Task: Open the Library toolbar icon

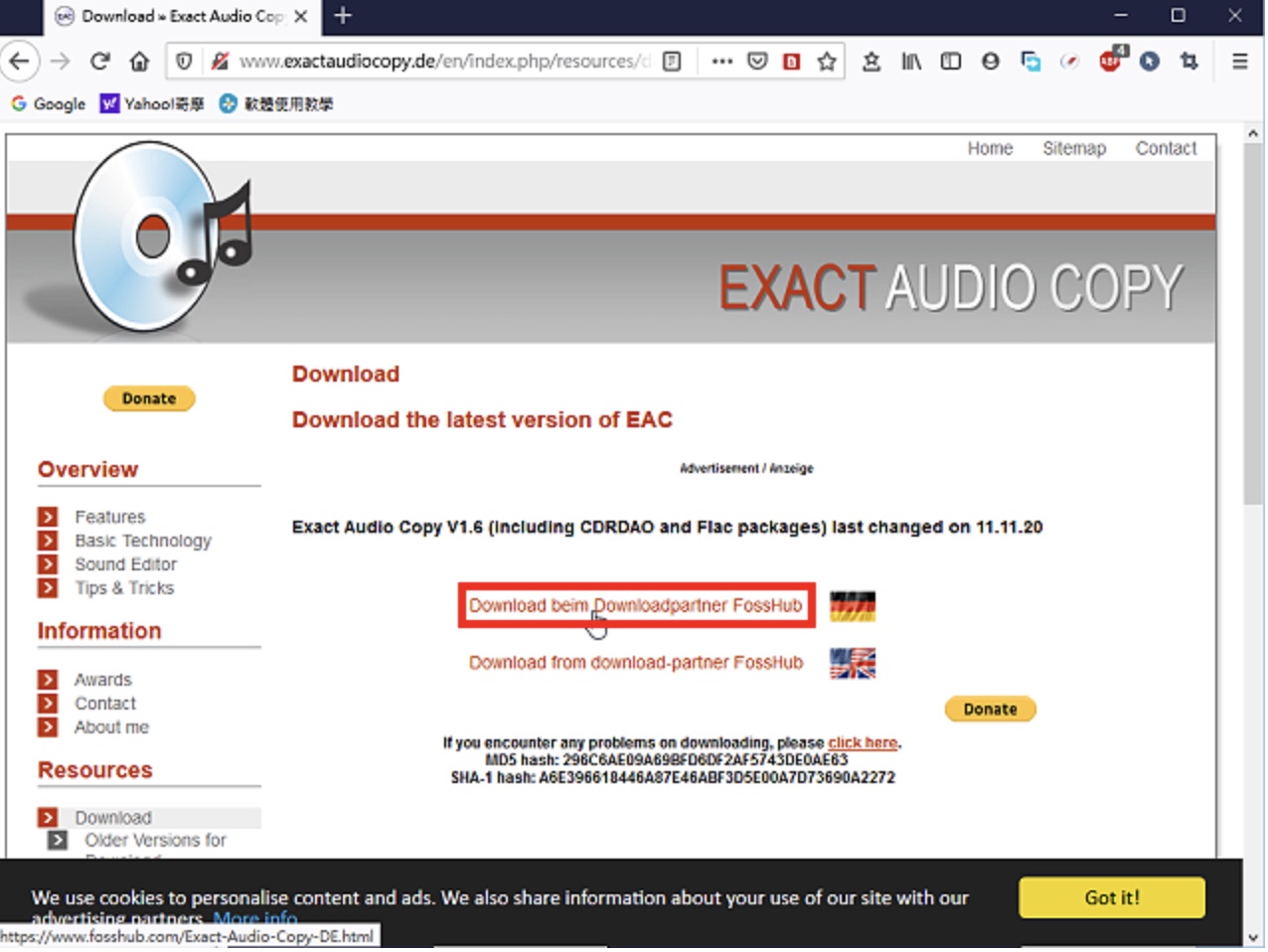Action: click(911, 62)
